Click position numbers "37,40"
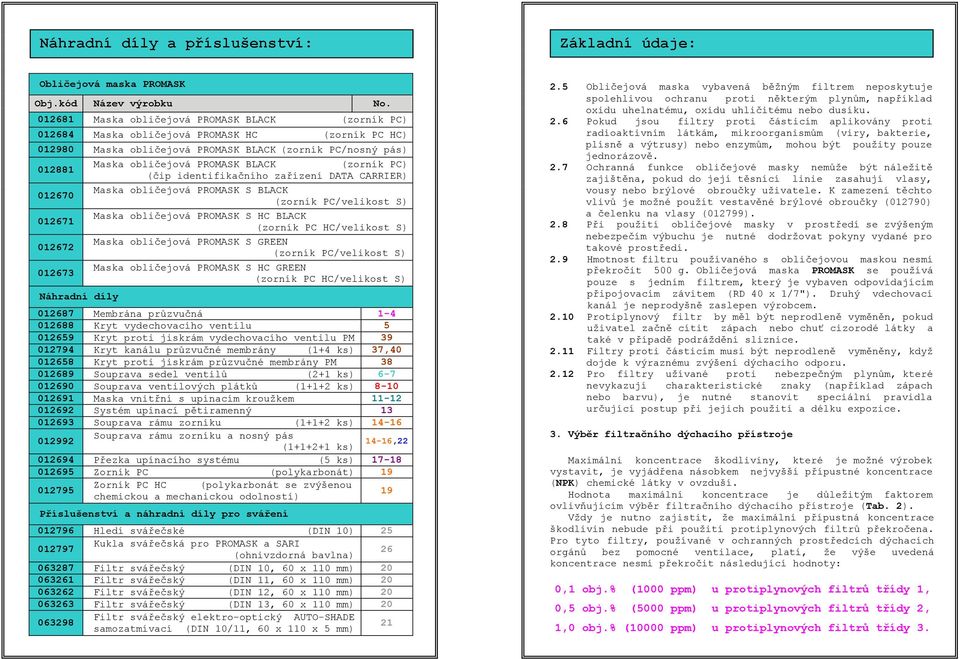 click(386, 350)
